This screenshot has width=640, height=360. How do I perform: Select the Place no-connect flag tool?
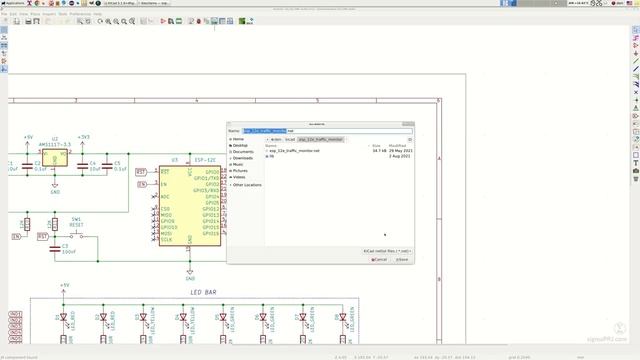(636, 93)
